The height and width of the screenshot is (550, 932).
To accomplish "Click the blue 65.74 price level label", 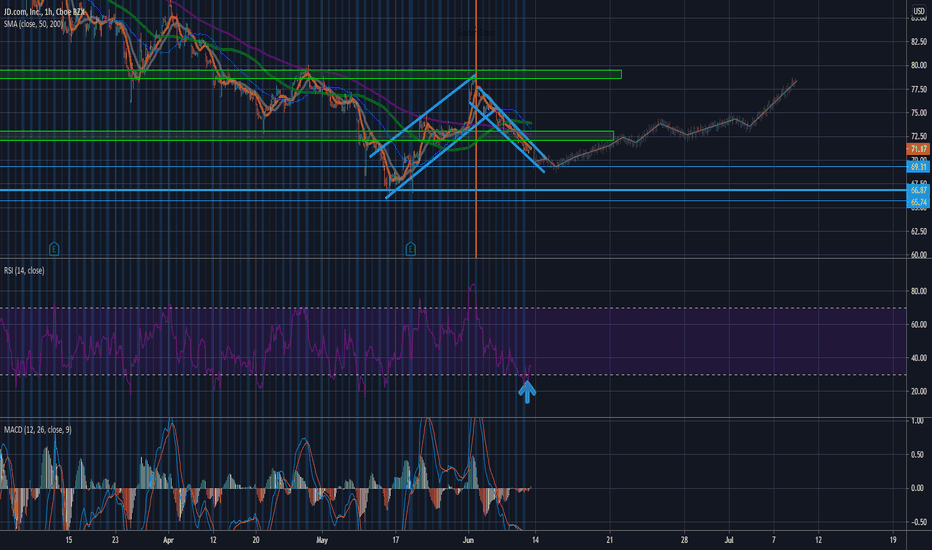I will pyautogui.click(x=918, y=202).
